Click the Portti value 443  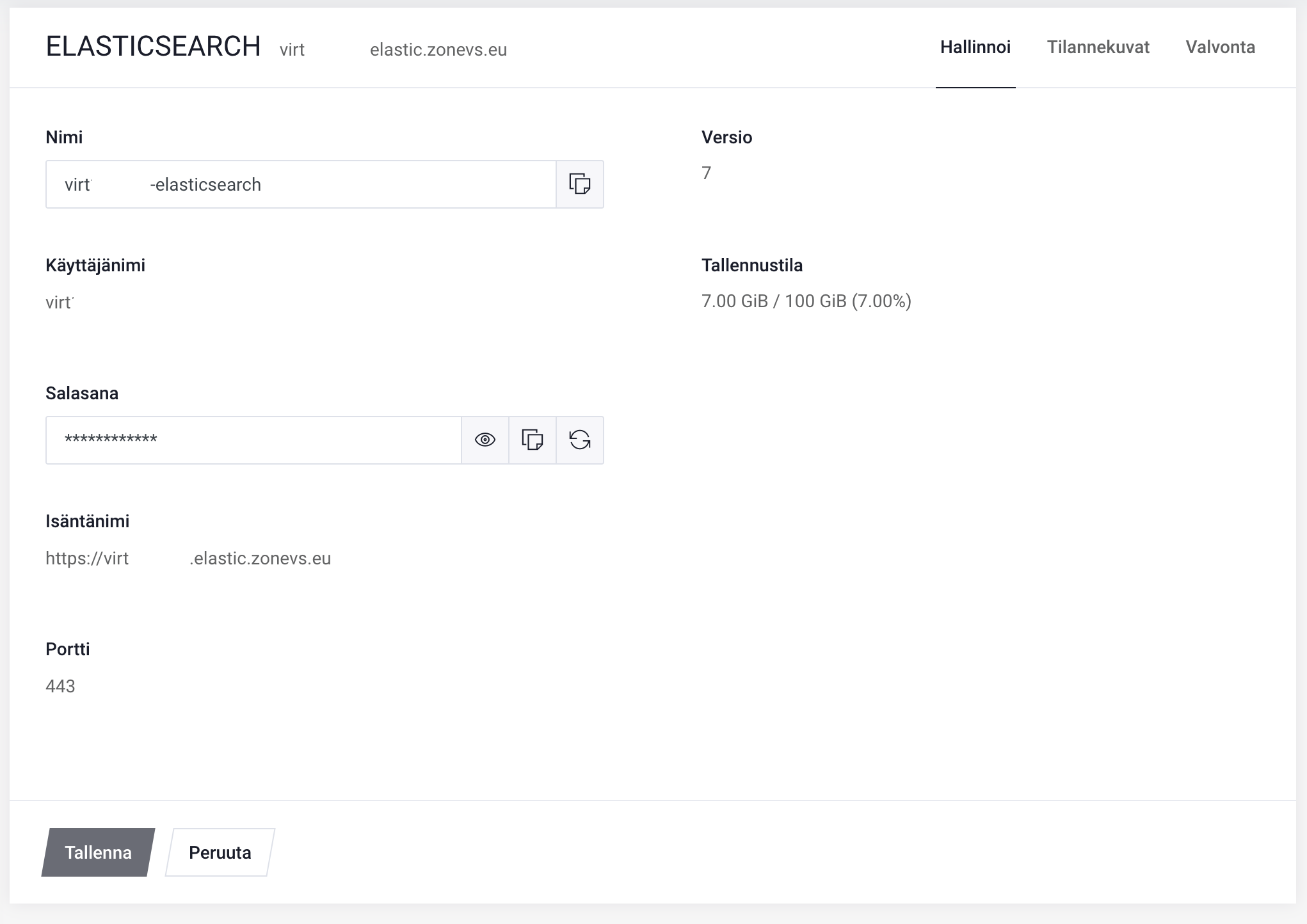60,687
